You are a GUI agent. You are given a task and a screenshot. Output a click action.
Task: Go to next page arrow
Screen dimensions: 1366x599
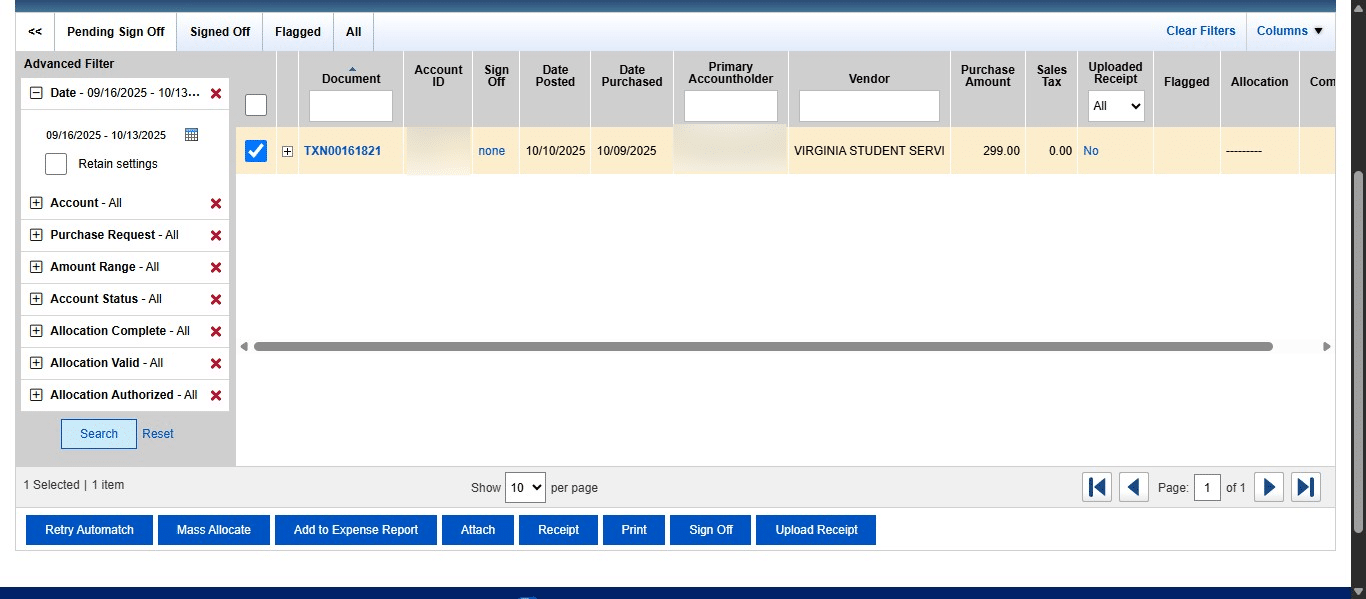pos(1268,487)
